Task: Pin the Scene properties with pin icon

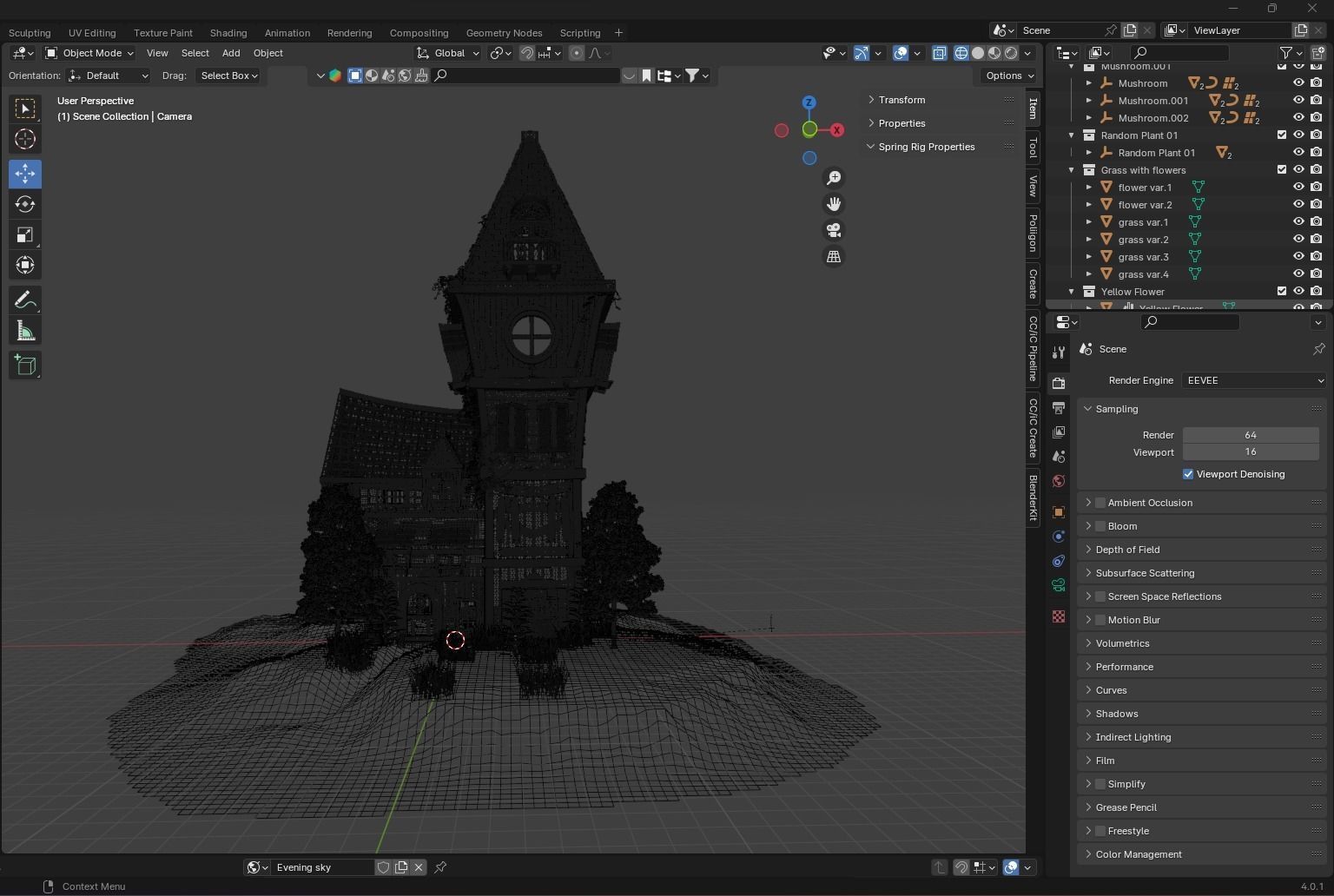Action: click(1318, 349)
